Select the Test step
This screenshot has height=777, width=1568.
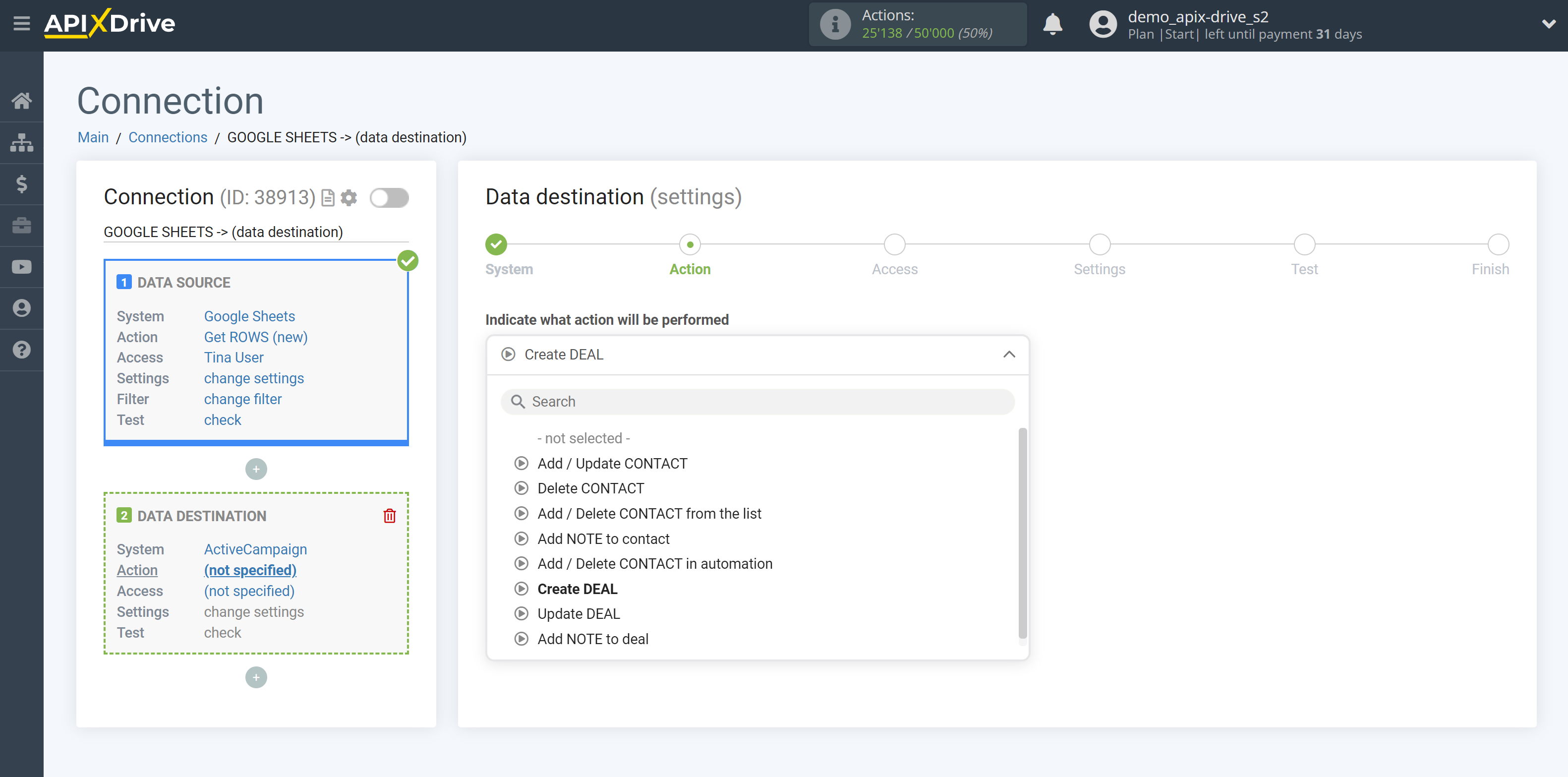(1304, 244)
